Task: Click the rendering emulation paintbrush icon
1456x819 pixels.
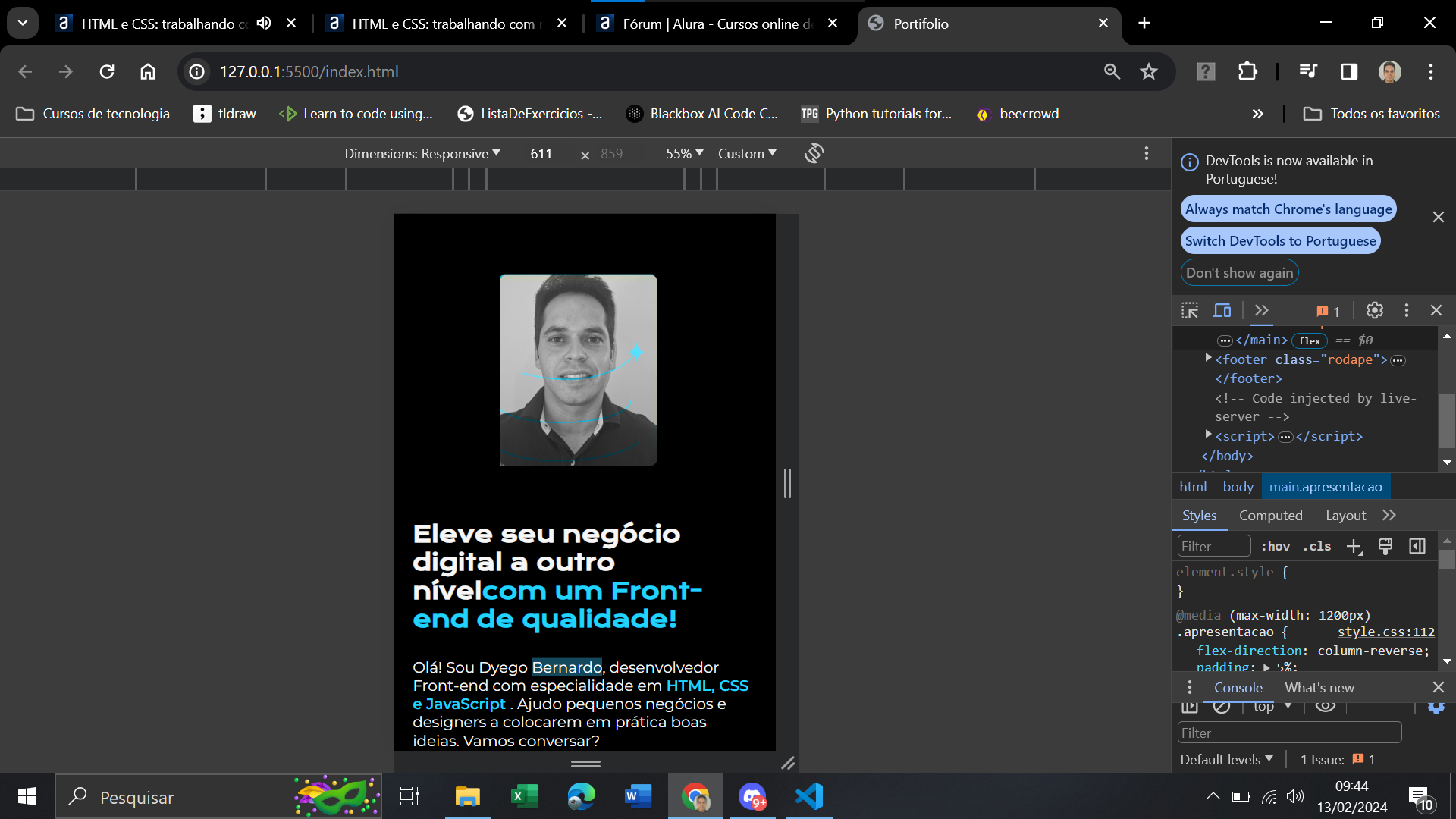Action: coord(1385,546)
